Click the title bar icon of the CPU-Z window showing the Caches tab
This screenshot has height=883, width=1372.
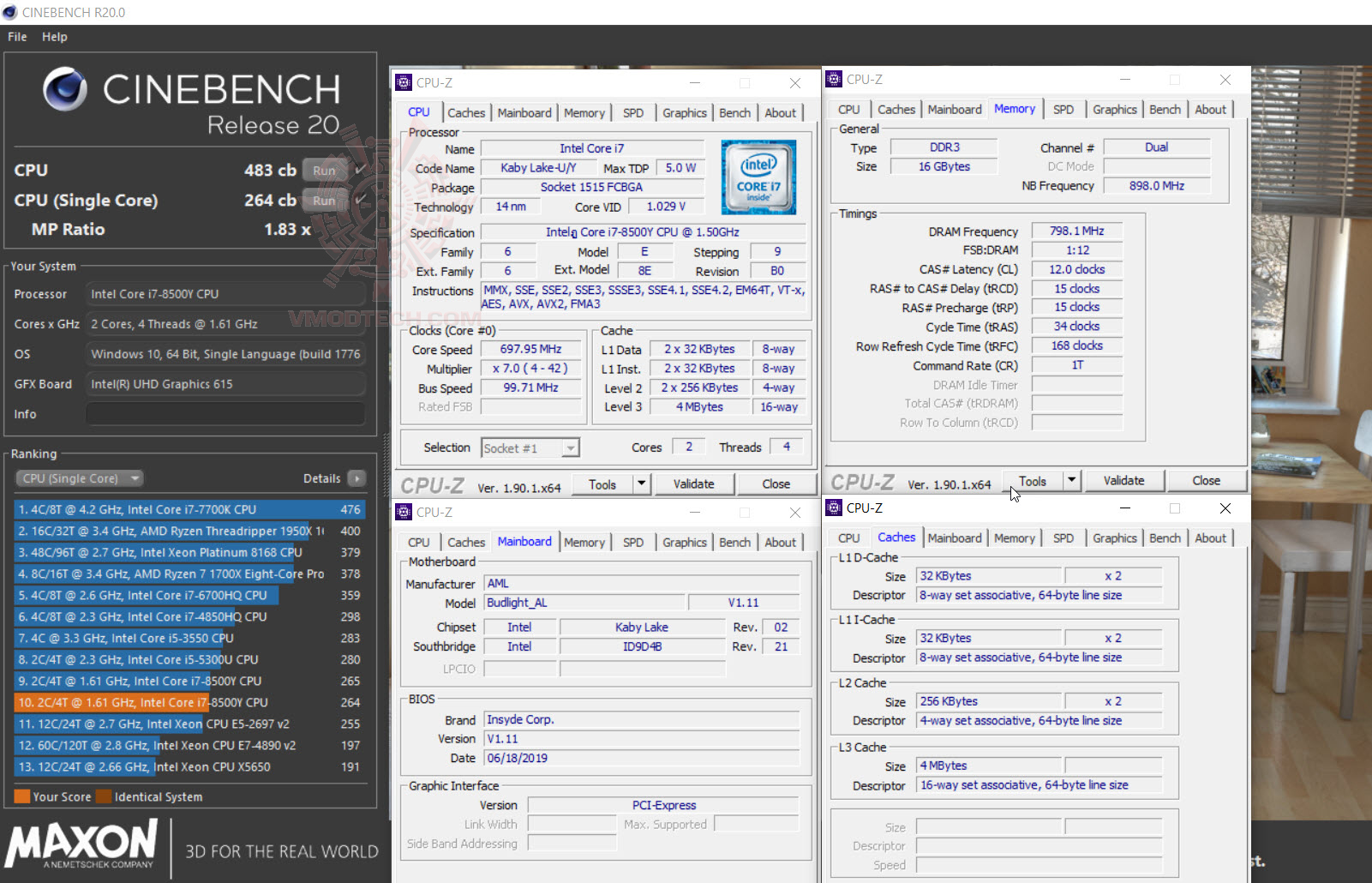(834, 508)
